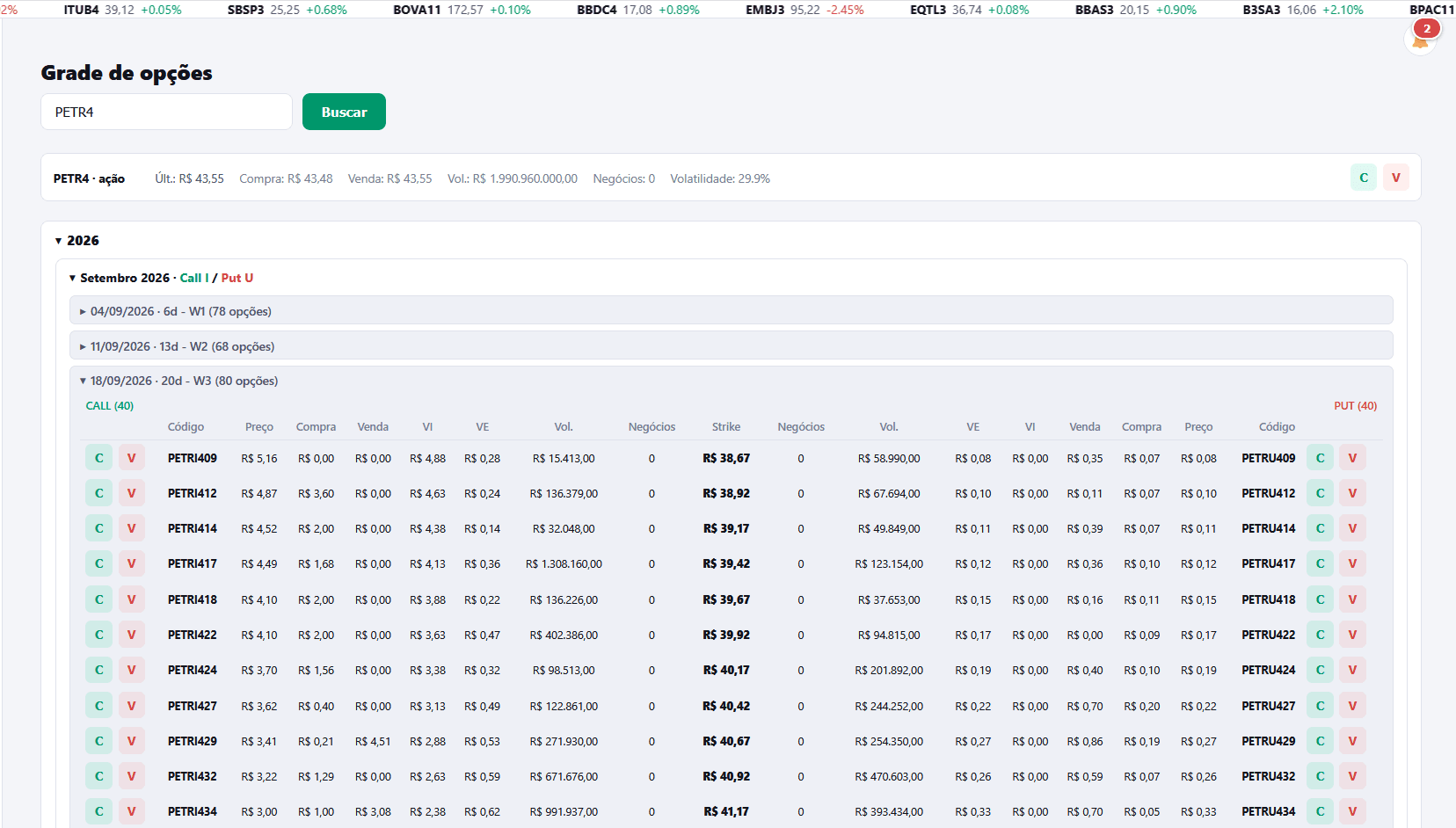Viewport: 1456px width, 828px height.
Task: Click the Strike column header
Action: tap(726, 427)
